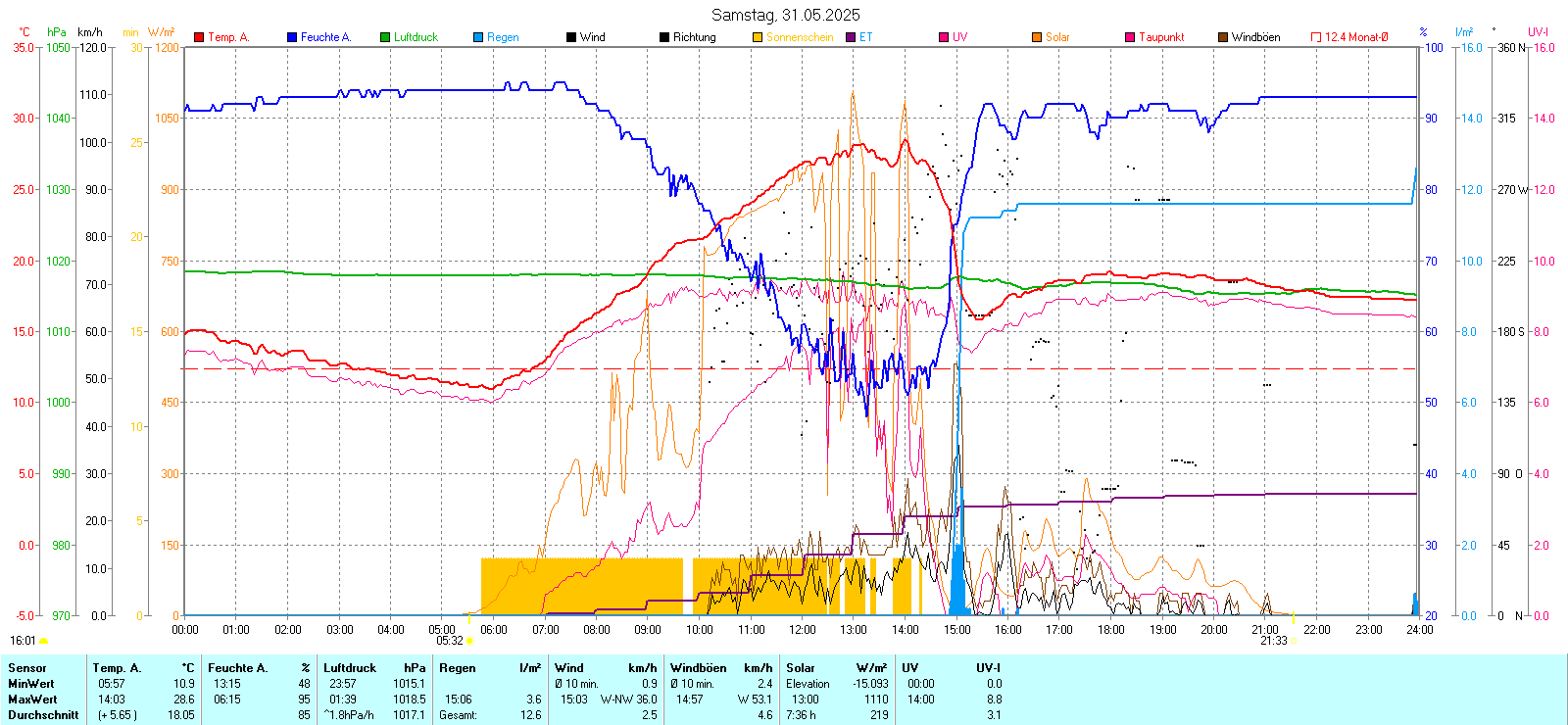1568x725 pixels.
Task: Click the MaxWert row label
Action: [32, 700]
